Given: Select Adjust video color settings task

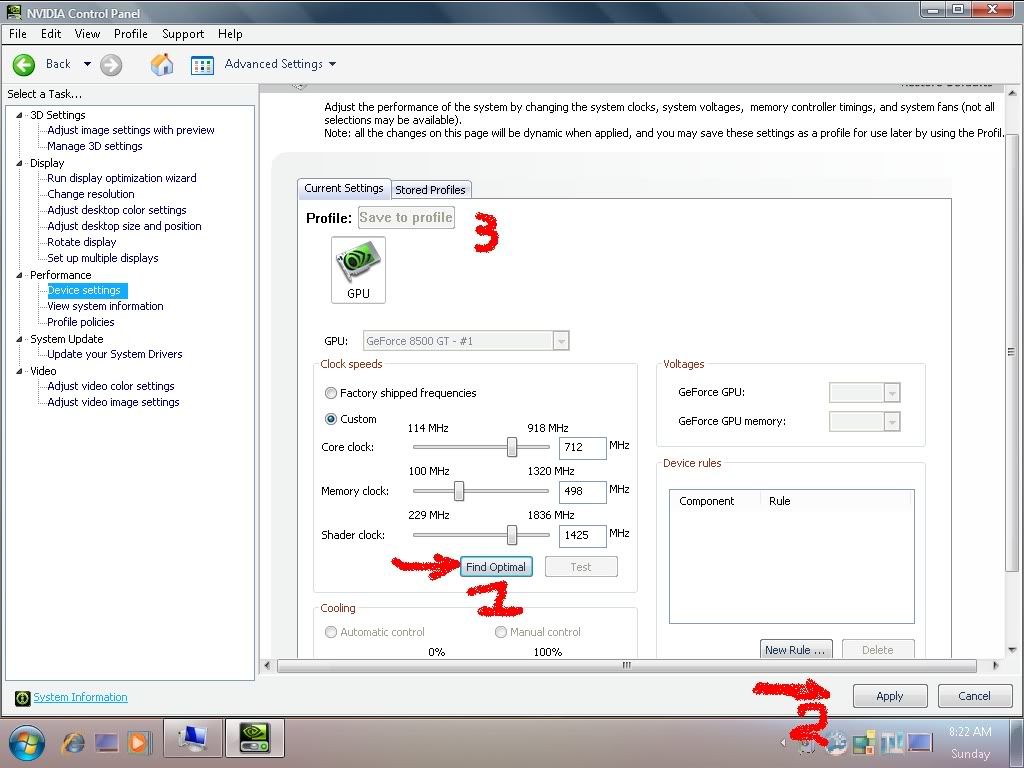Looking at the screenshot, I should click(110, 386).
